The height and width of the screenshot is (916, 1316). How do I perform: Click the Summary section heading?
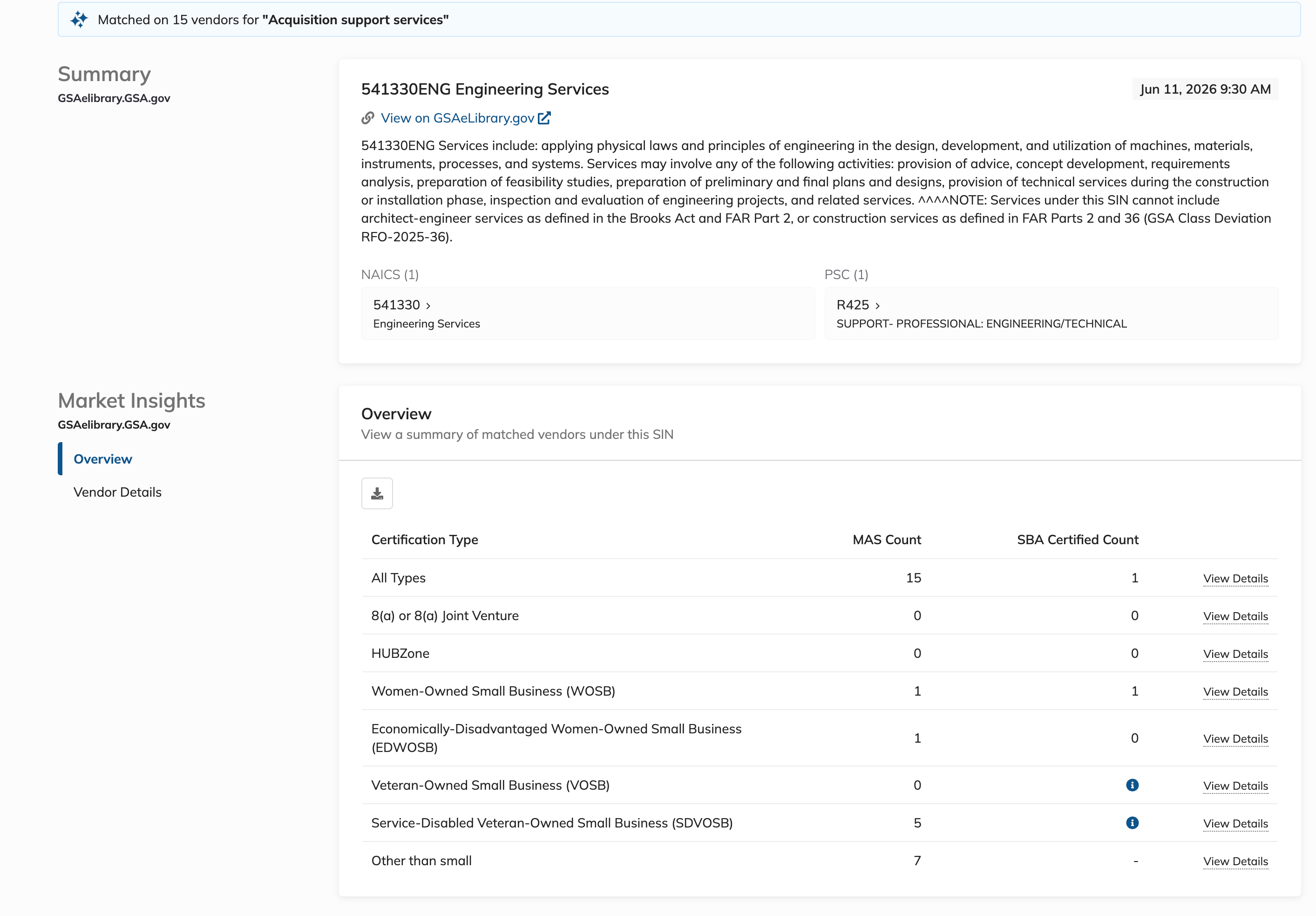(104, 75)
